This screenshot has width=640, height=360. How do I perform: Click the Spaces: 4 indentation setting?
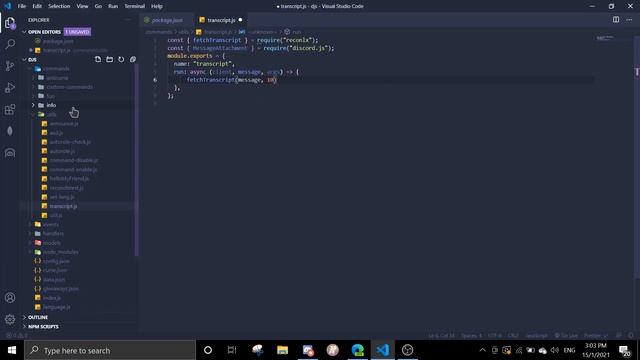click(x=471, y=336)
